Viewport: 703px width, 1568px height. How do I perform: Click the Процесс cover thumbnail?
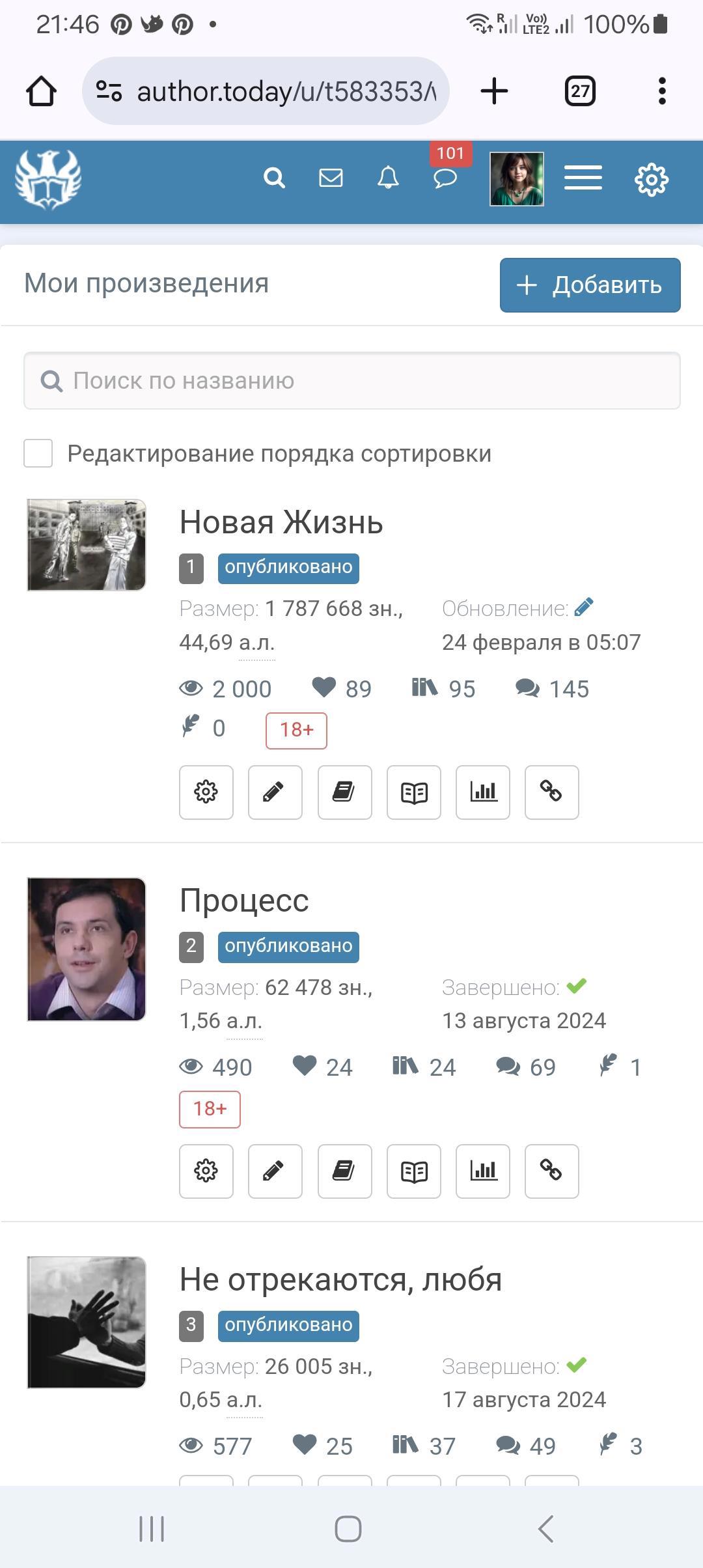pos(87,949)
